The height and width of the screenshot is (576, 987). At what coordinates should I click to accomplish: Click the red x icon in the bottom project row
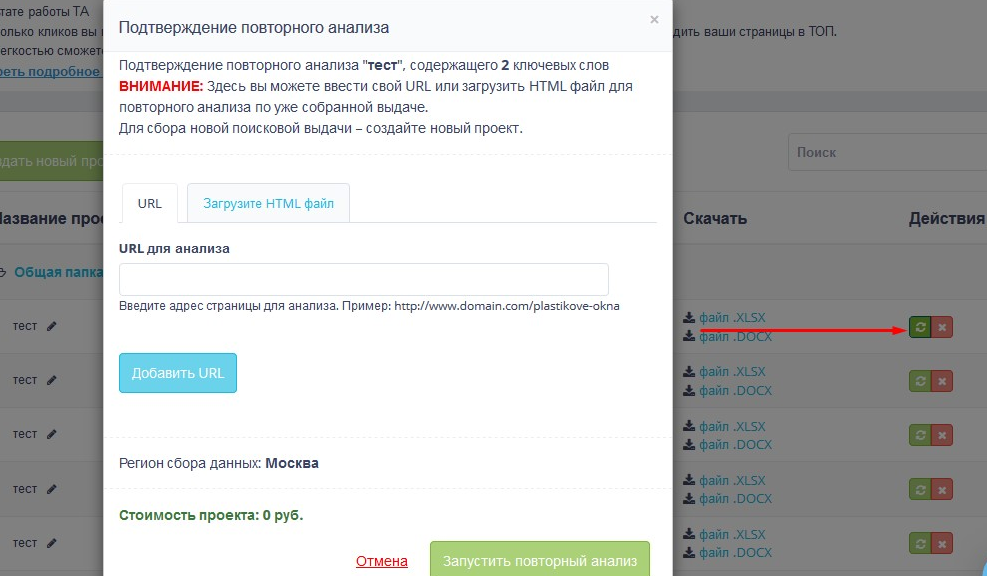[940, 543]
